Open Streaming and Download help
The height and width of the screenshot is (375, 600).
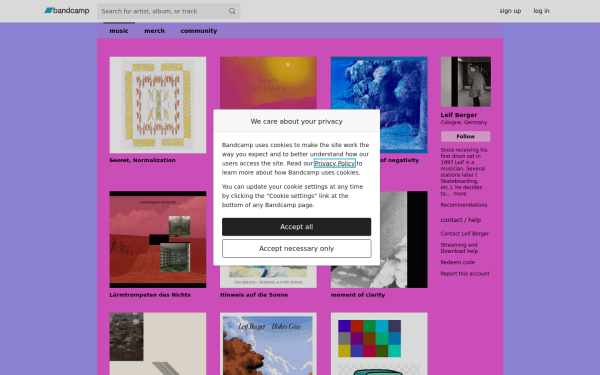(x=459, y=248)
